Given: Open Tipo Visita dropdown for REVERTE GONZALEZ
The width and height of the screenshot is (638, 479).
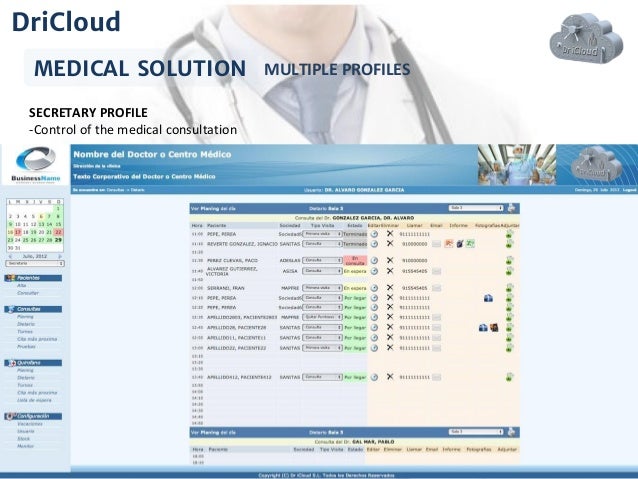Looking at the screenshot, I should 322,244.
